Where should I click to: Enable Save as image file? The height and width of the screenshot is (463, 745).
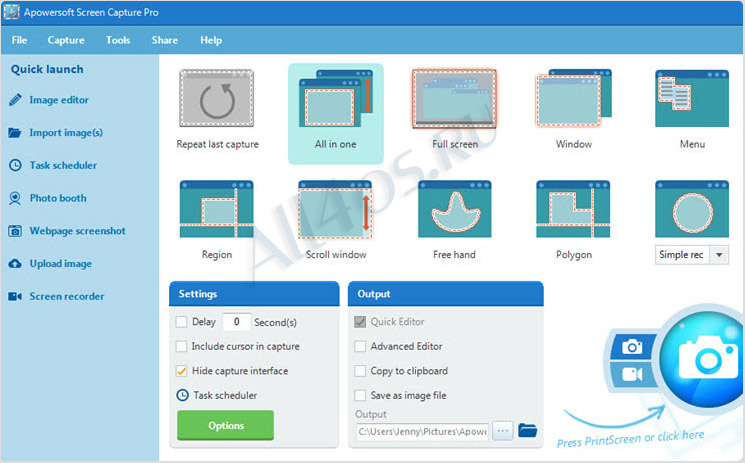(360, 395)
